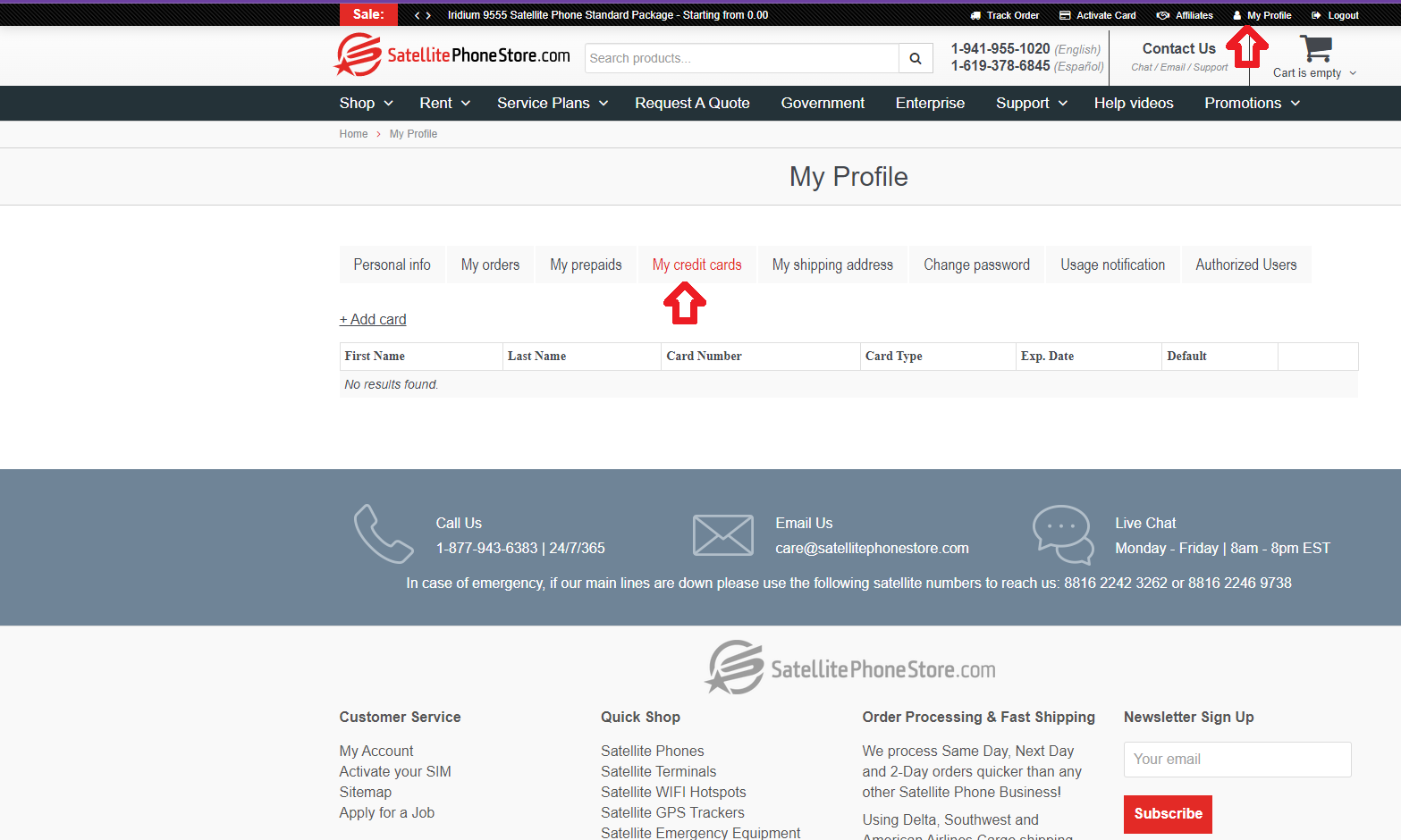Viewport: 1401px width, 840px height.
Task: Click the Call Us phone icon
Action: 384,533
